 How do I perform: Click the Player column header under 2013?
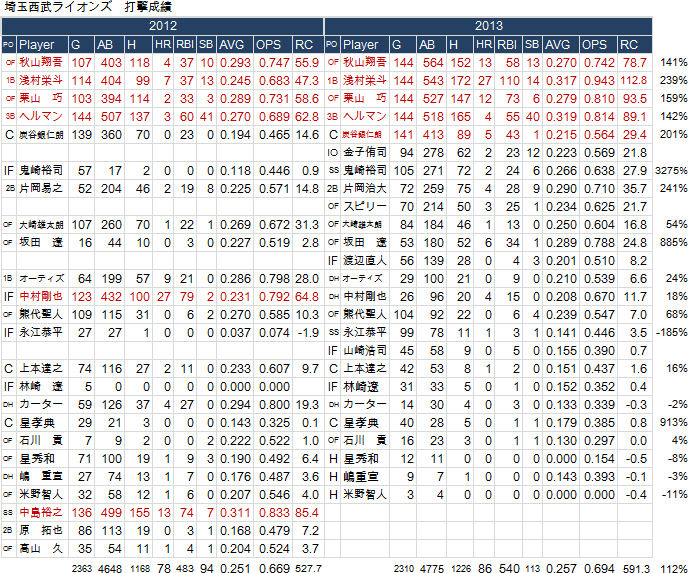coord(365,45)
